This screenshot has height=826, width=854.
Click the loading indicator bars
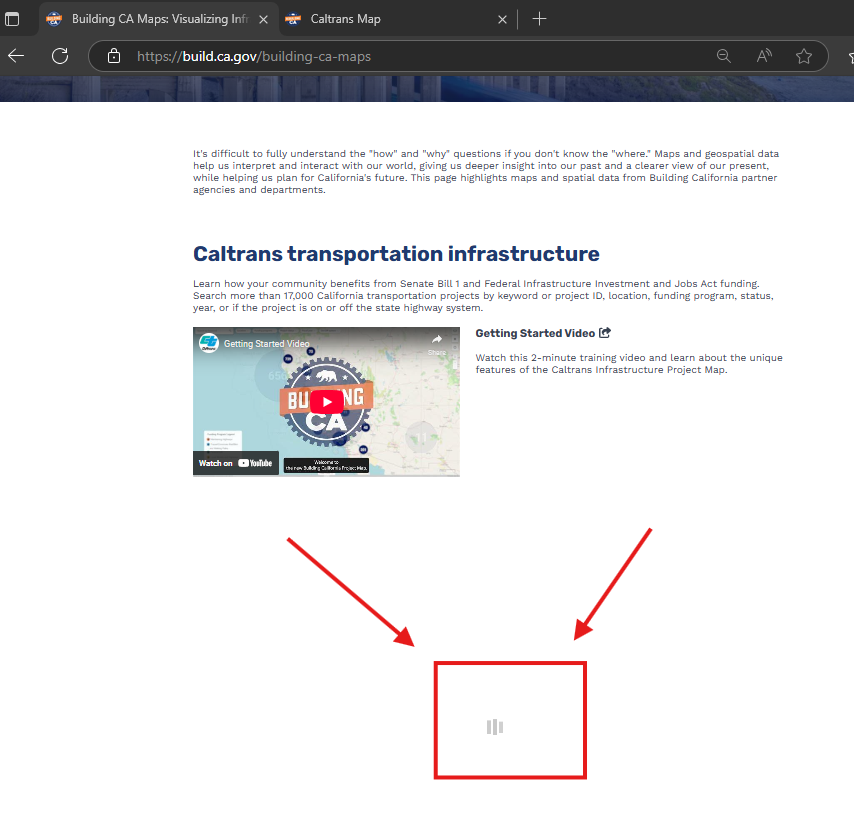[495, 727]
